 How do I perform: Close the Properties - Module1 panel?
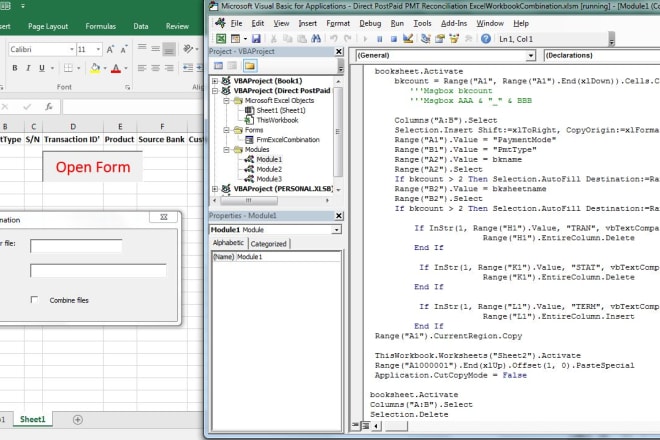[x=339, y=216]
